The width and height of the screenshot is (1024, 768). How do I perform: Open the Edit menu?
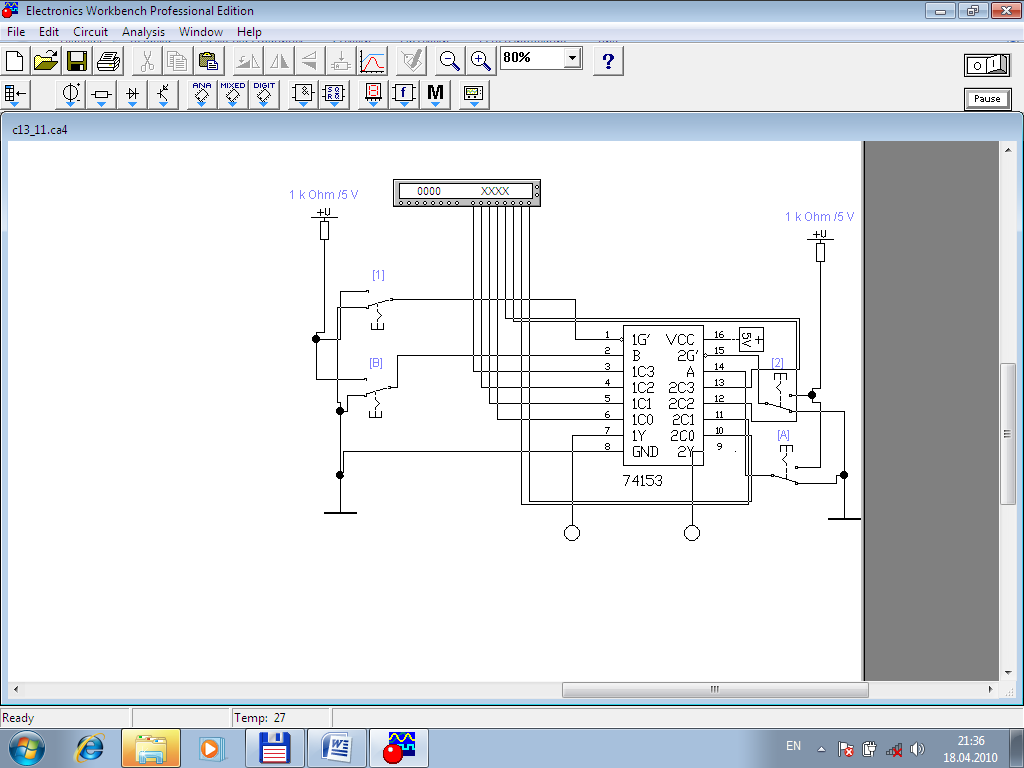(x=49, y=31)
